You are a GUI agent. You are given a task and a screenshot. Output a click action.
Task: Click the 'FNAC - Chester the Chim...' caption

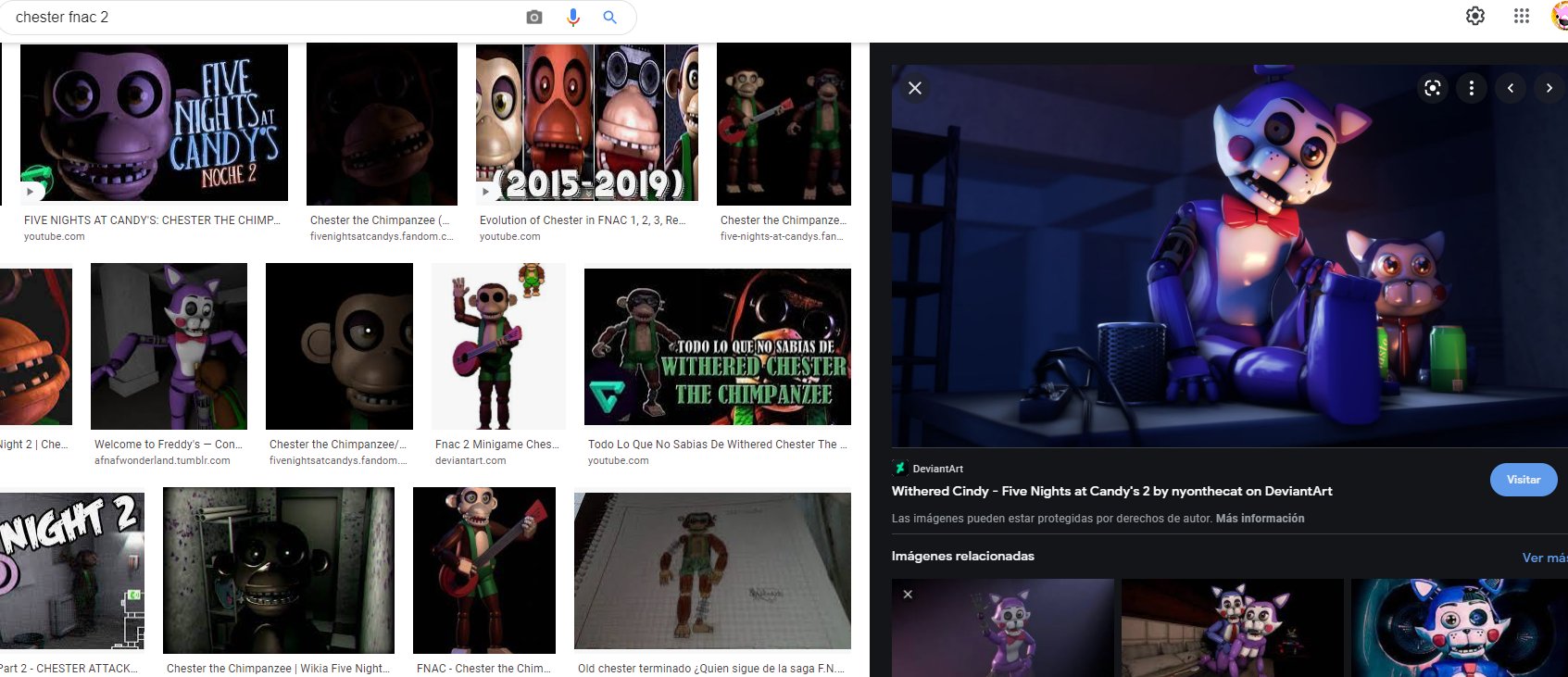pos(483,669)
